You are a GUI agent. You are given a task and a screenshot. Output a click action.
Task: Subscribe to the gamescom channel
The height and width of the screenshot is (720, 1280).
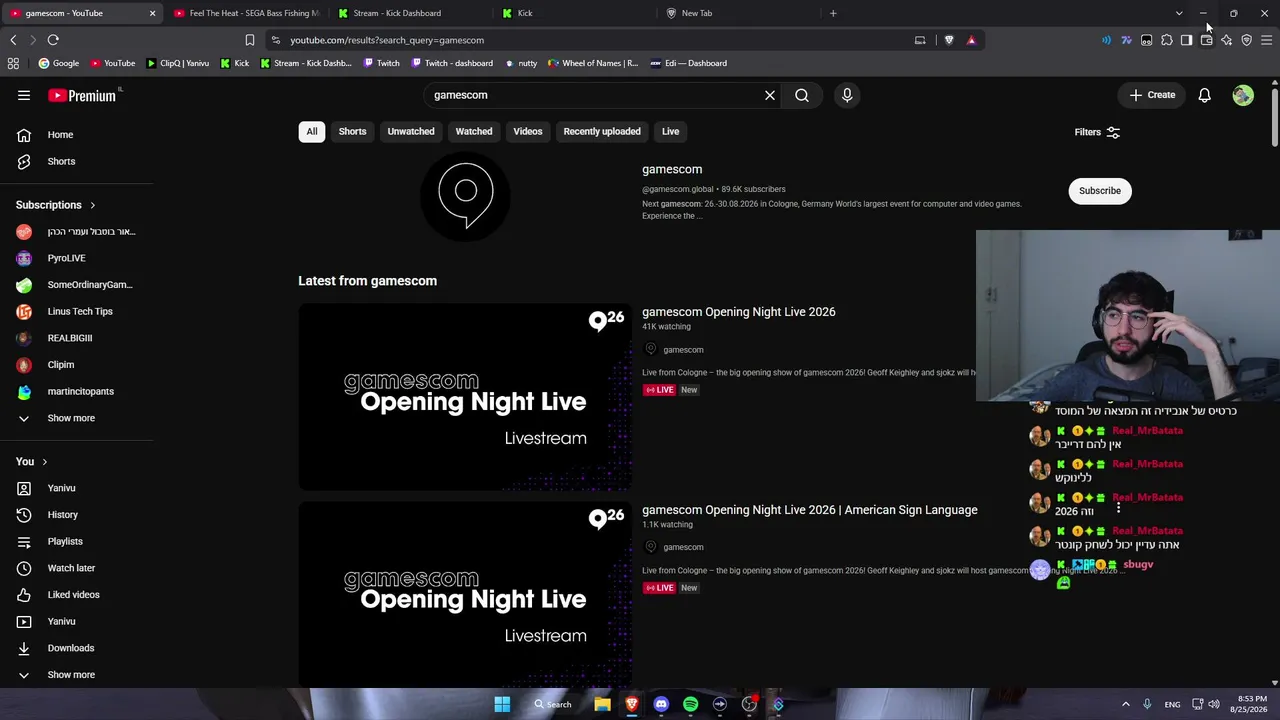1100,191
